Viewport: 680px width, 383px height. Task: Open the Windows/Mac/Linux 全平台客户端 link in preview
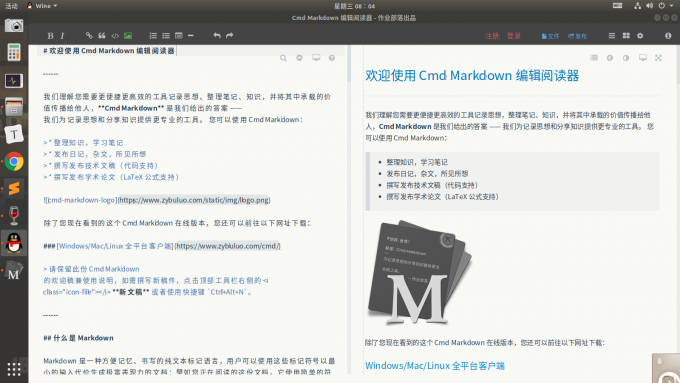point(435,366)
